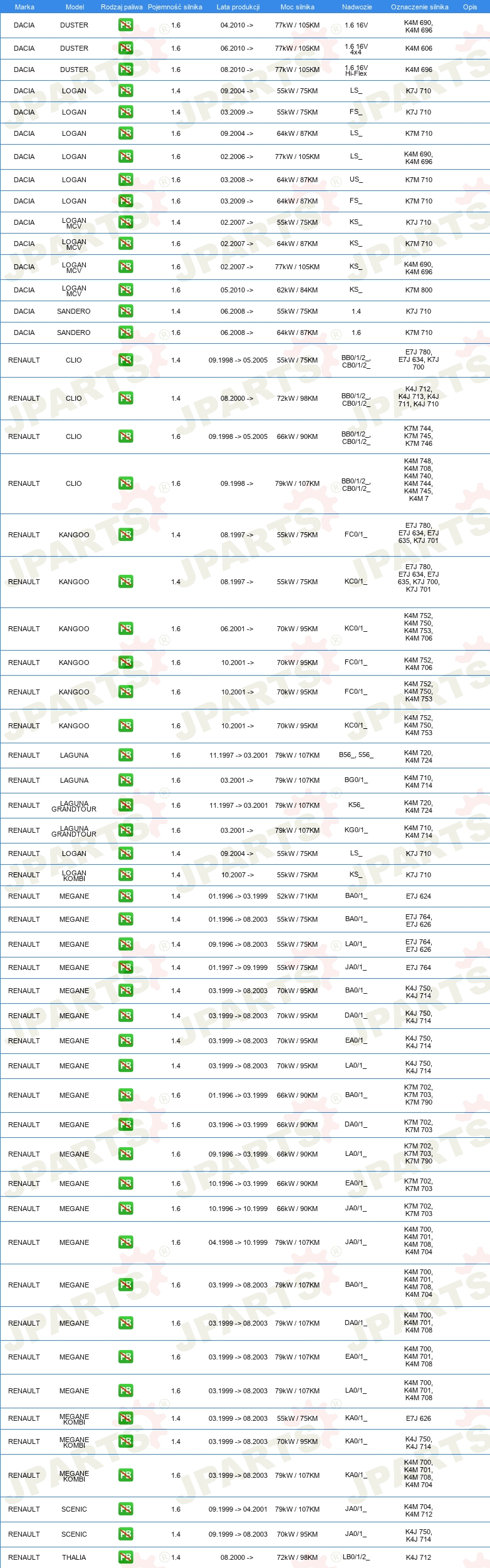Viewport: 490px width, 1568px height.
Task: Click the '05.2010 ->' production years cell
Action: pyautogui.click(x=237, y=290)
